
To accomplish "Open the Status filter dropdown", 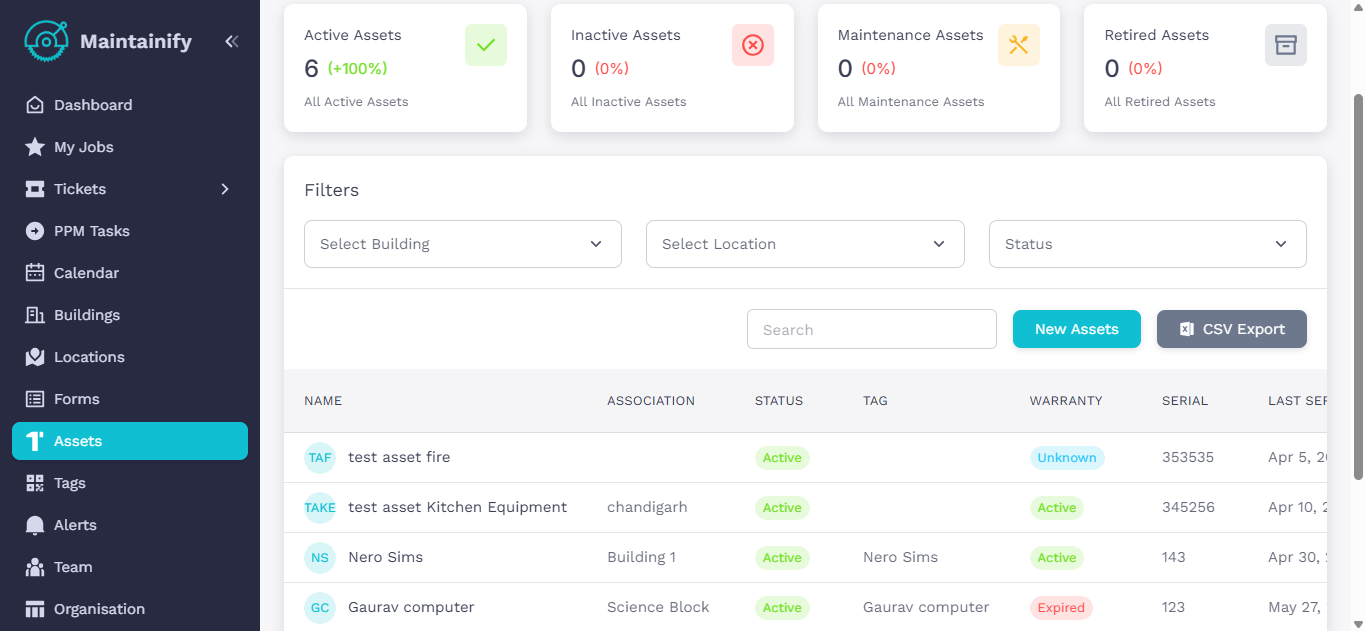I will (x=1147, y=244).
